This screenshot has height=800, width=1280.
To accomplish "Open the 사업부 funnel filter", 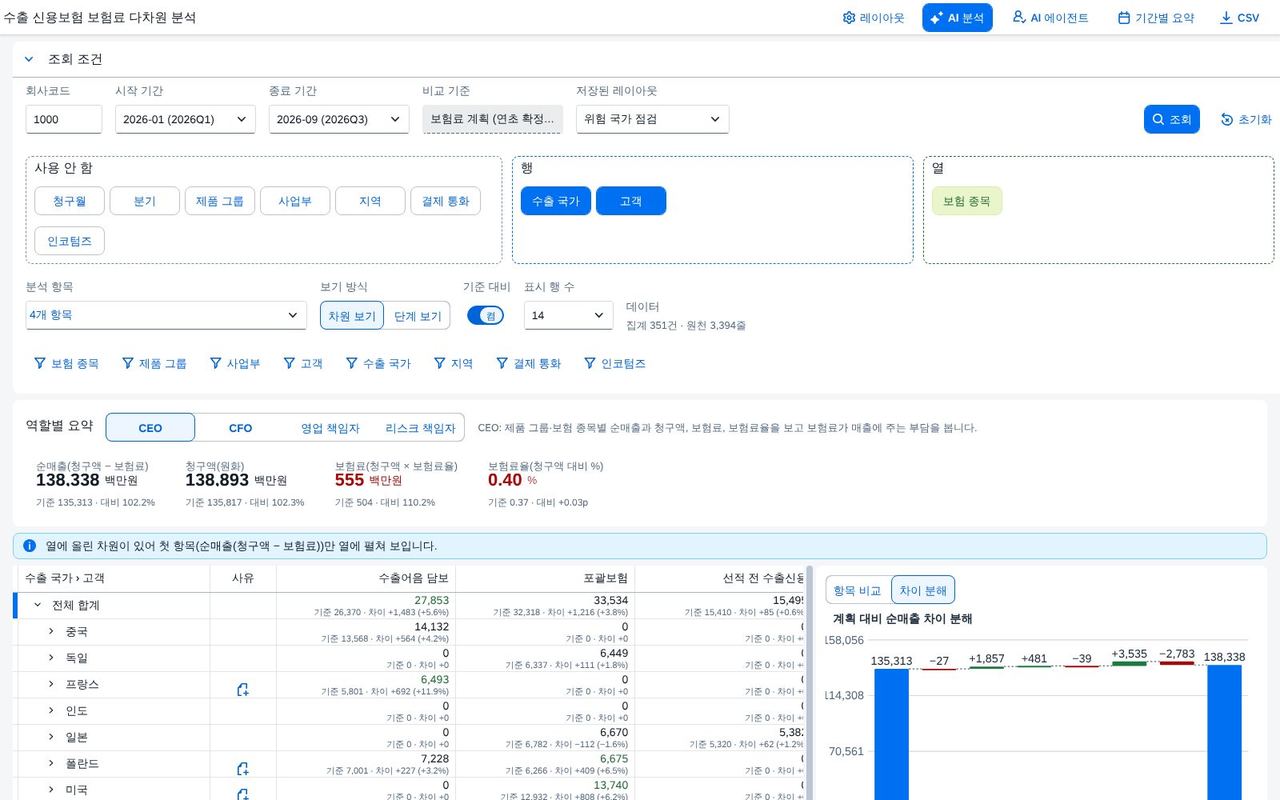I will [x=235, y=364].
